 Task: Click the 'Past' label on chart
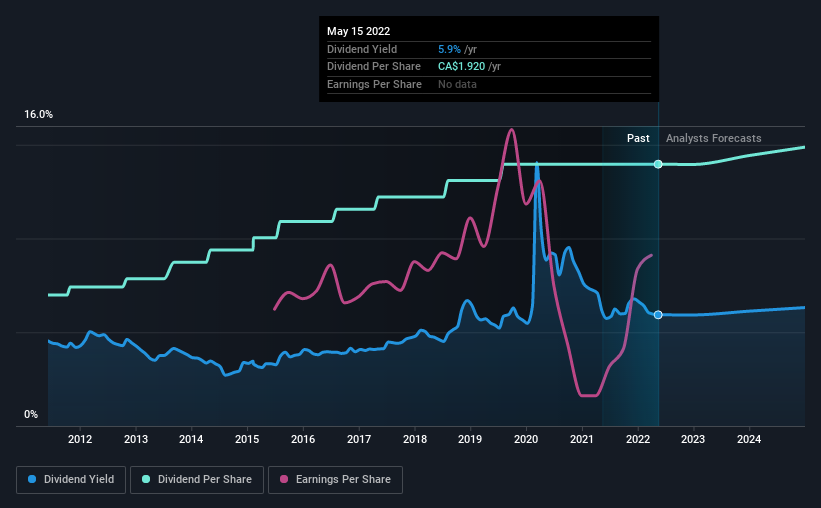pyautogui.click(x=638, y=138)
